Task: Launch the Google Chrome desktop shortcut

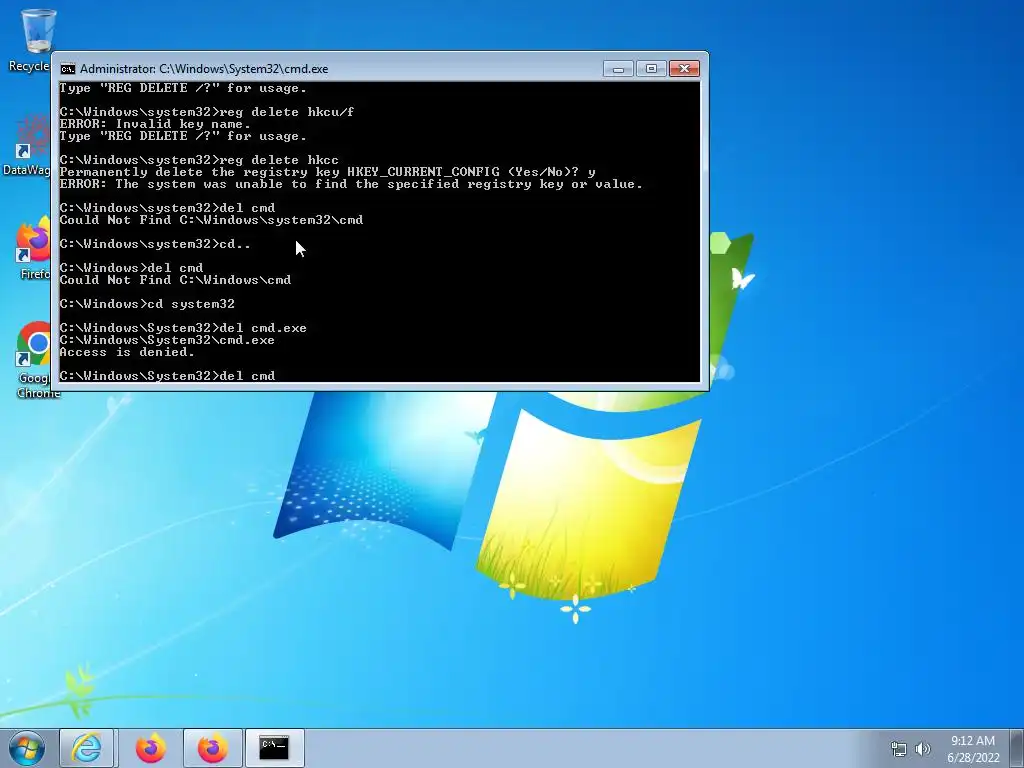Action: (36, 359)
